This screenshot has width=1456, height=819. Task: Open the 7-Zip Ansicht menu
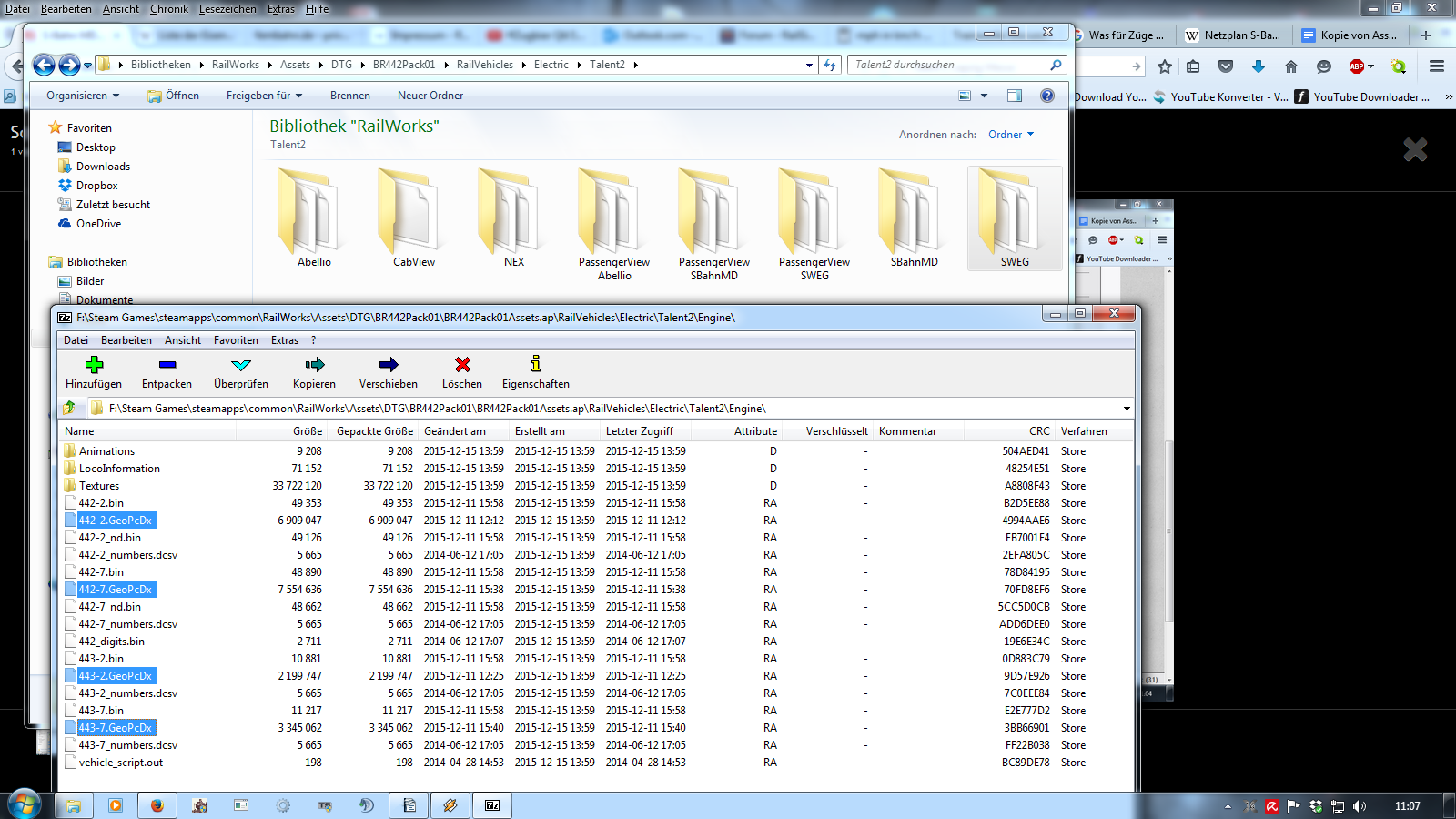pyautogui.click(x=183, y=340)
